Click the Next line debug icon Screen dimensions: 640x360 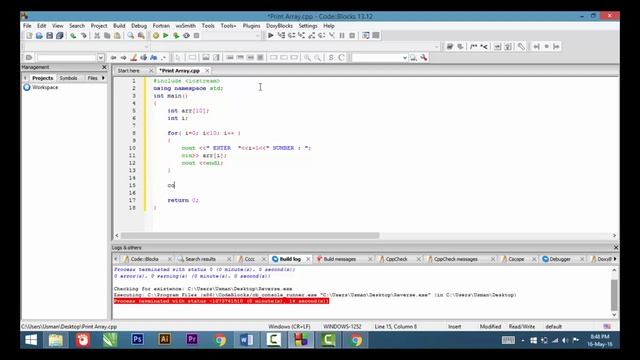coord(291,36)
